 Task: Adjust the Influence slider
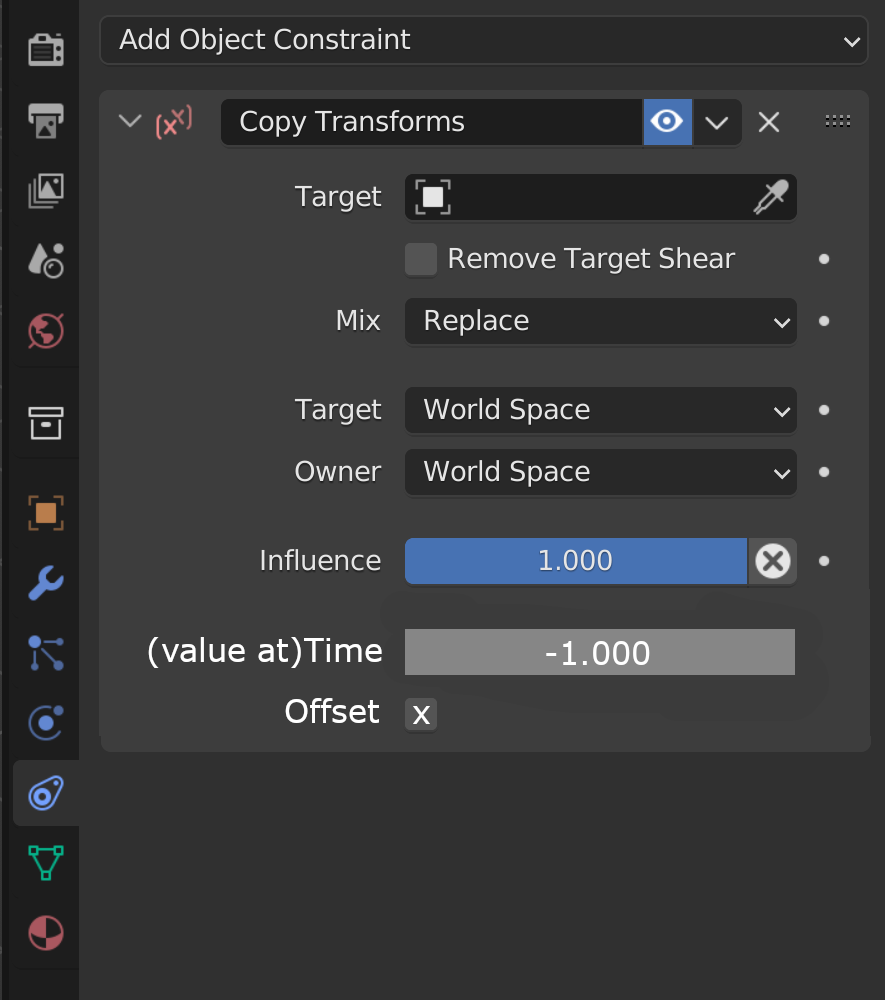tap(576, 561)
